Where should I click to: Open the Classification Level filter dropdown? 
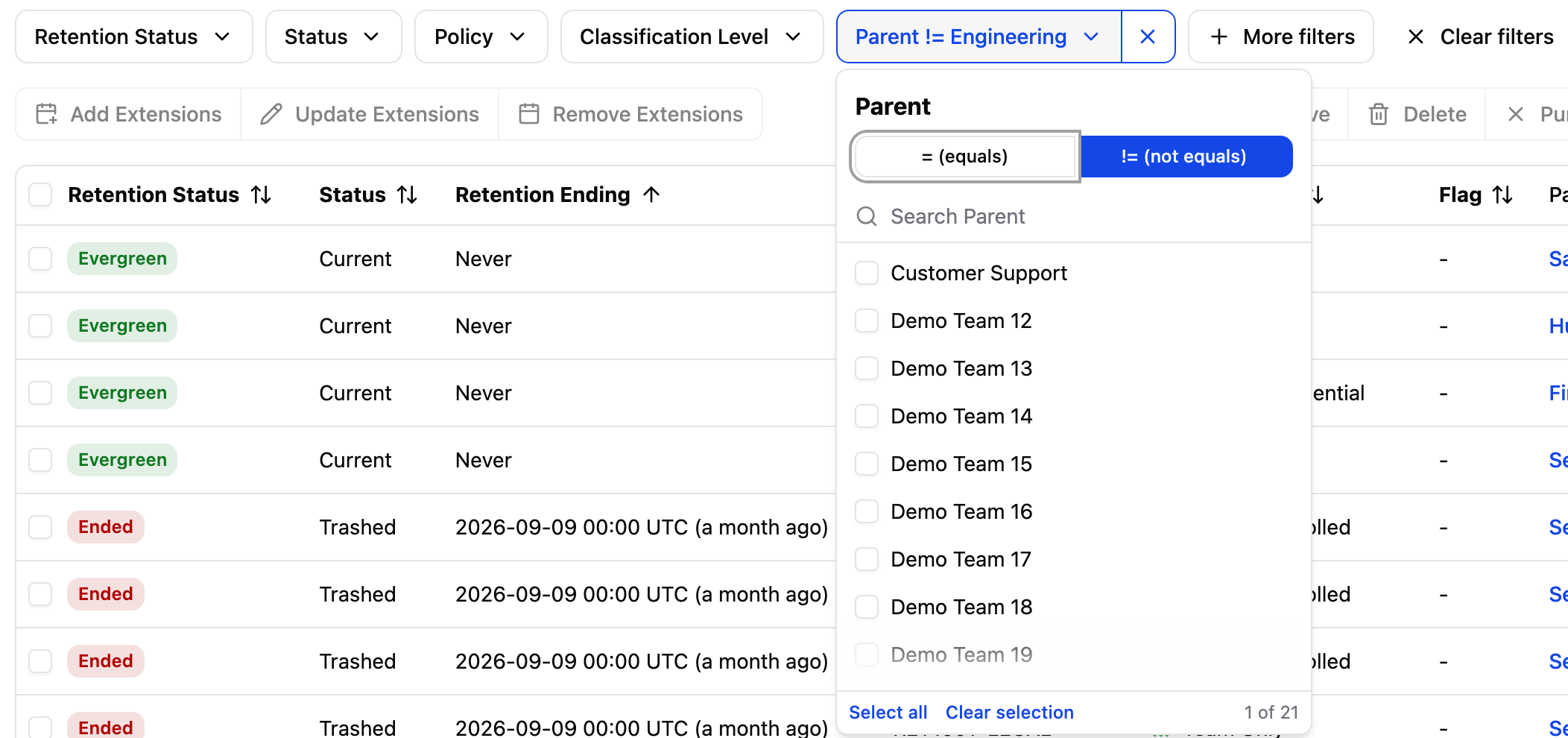tap(692, 37)
